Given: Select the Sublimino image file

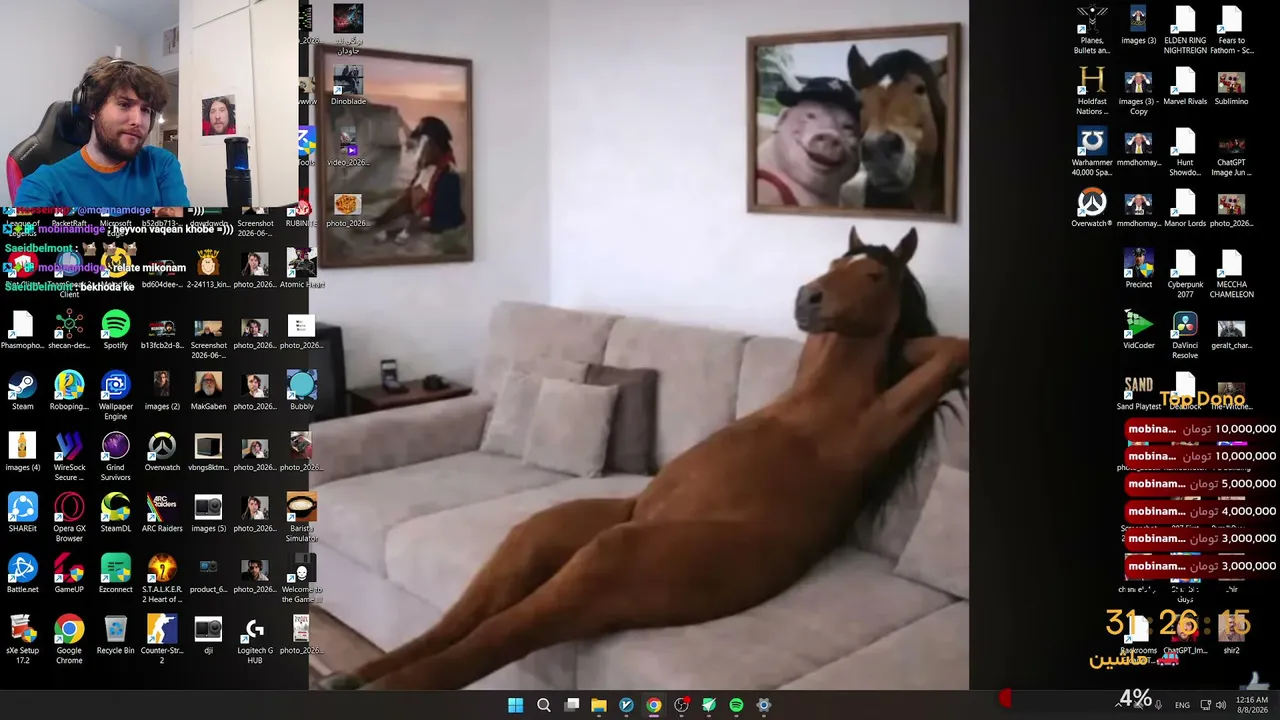Looking at the screenshot, I should (1231, 87).
